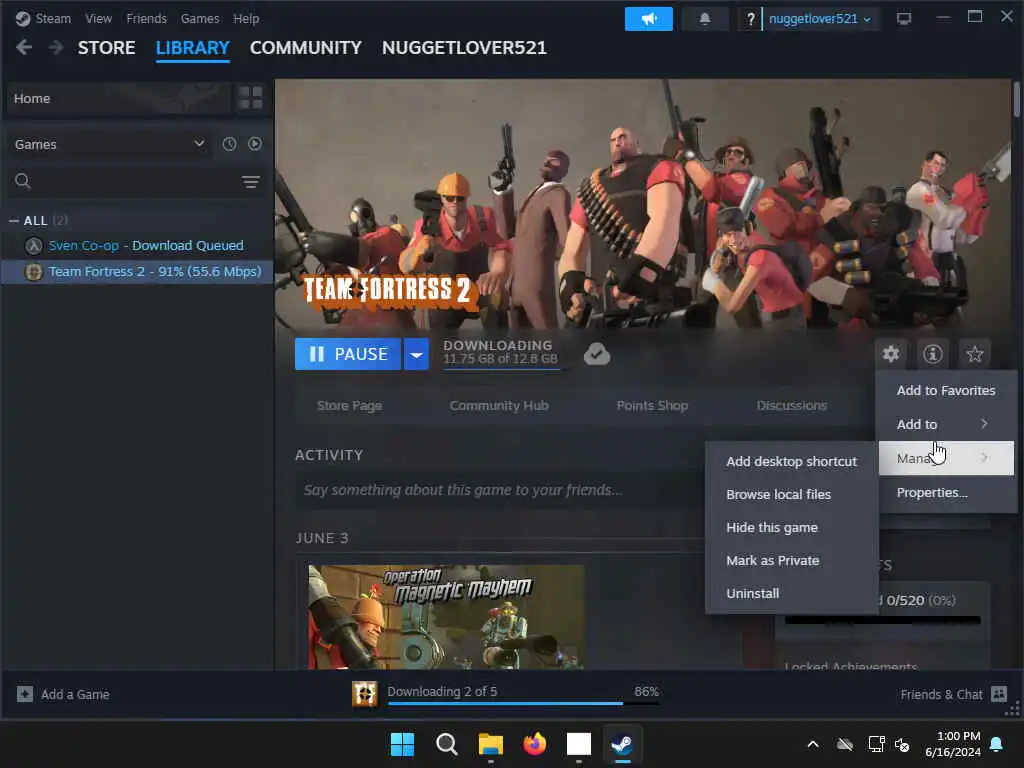The height and width of the screenshot is (768, 1024).
Task: Sort by recent activity clock icon
Action: click(x=229, y=144)
